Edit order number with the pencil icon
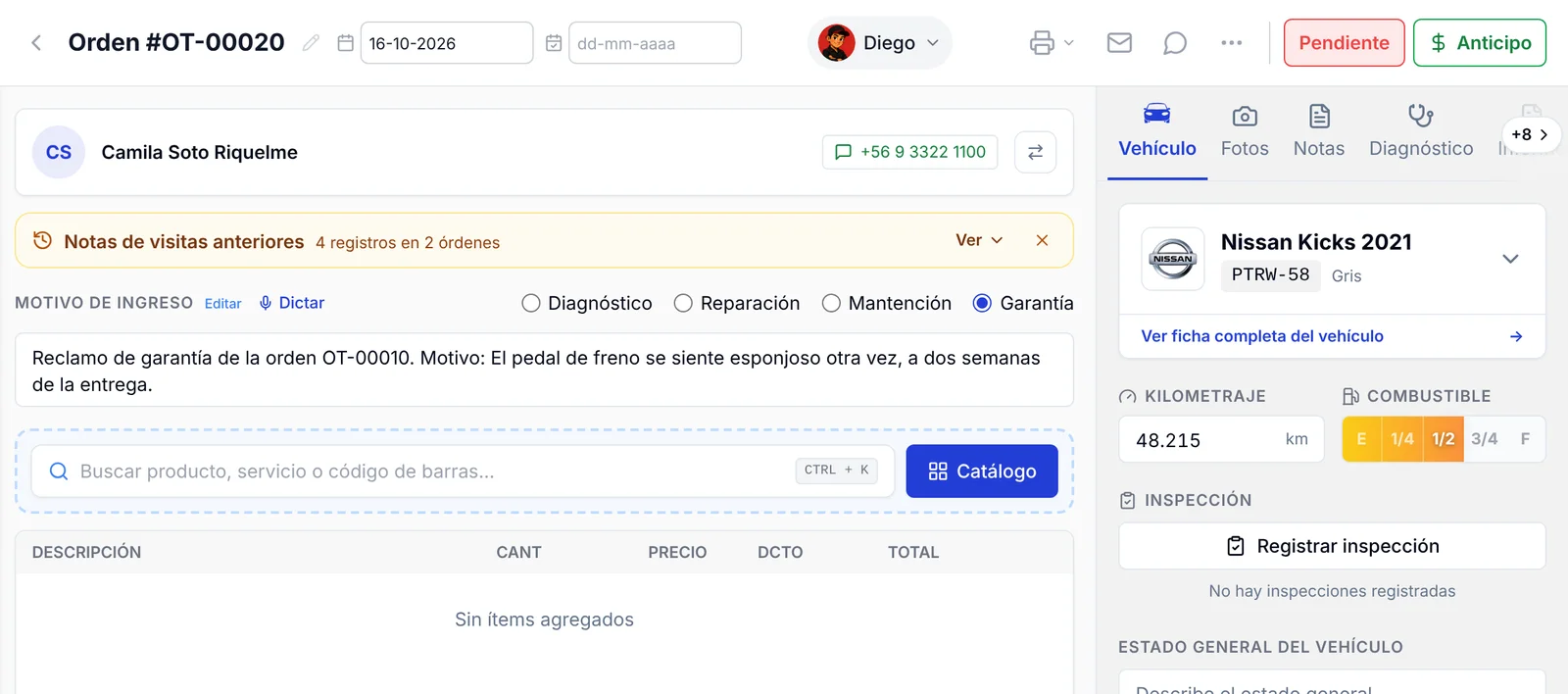This screenshot has width=1568, height=694. pyautogui.click(x=311, y=43)
